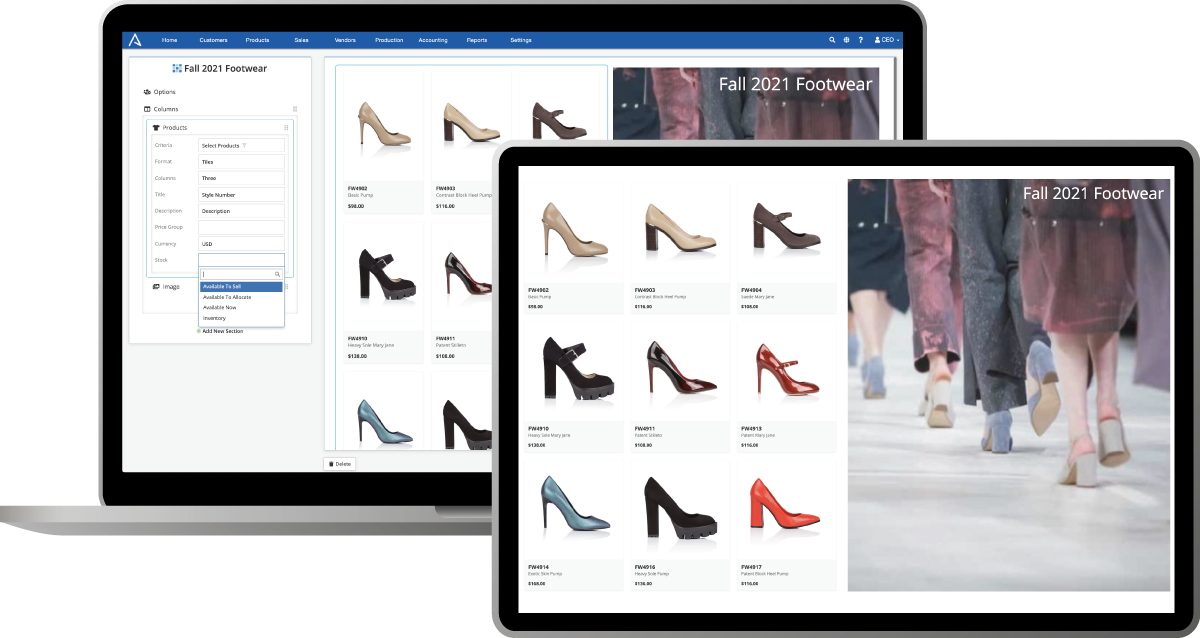The height and width of the screenshot is (638, 1200).
Task: Click the Columns panel icon
Action: (147, 108)
